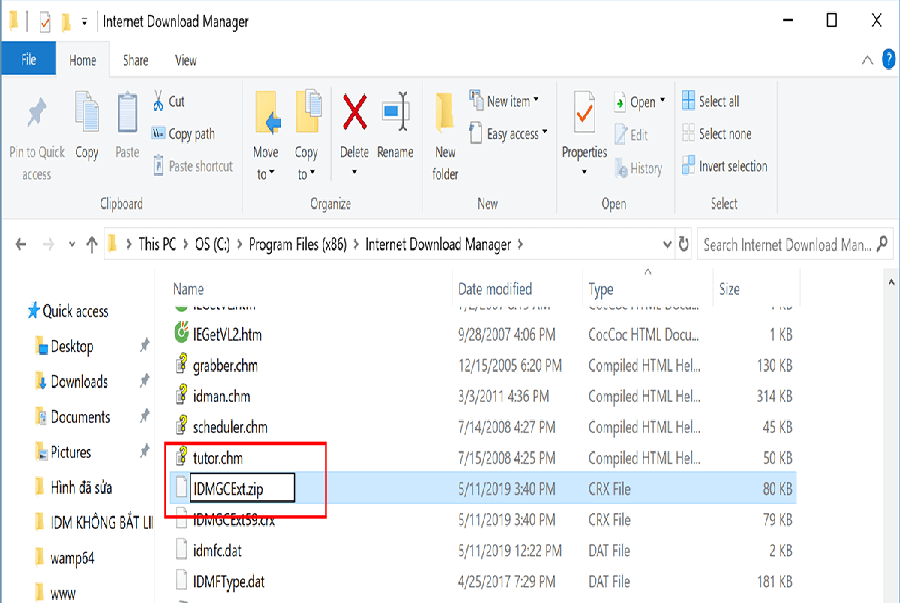Image resolution: width=900 pixels, height=603 pixels.
Task: Open the wamp64 sidebar folder
Action: click(x=64, y=558)
